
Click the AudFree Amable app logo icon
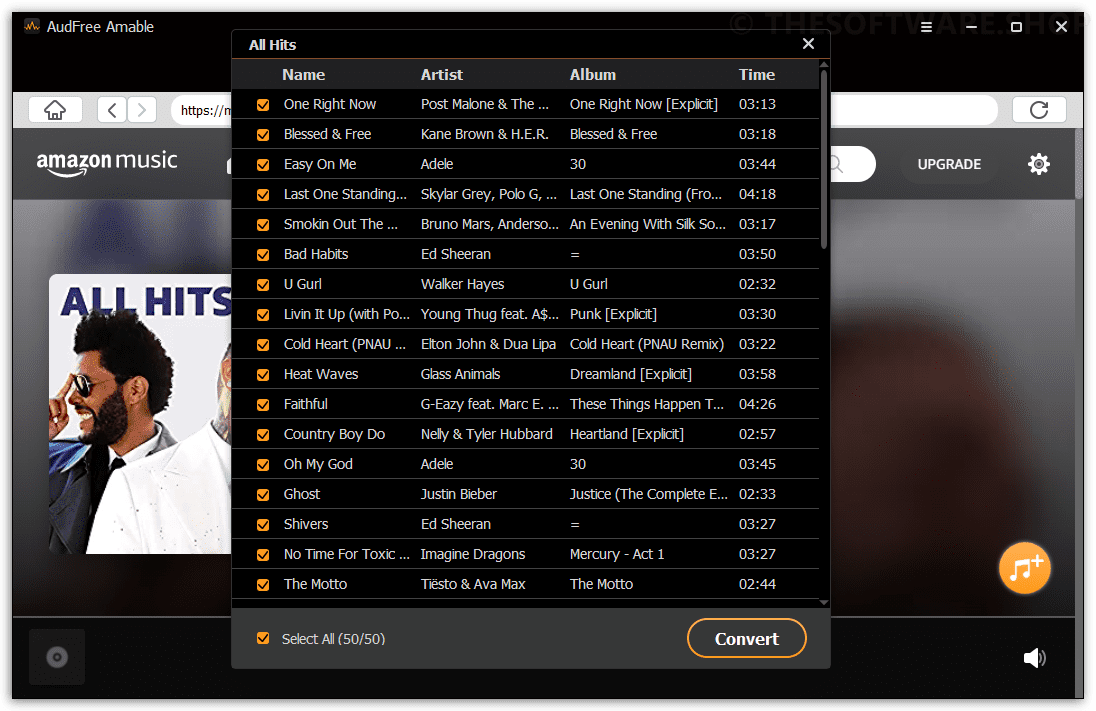click(x=31, y=27)
